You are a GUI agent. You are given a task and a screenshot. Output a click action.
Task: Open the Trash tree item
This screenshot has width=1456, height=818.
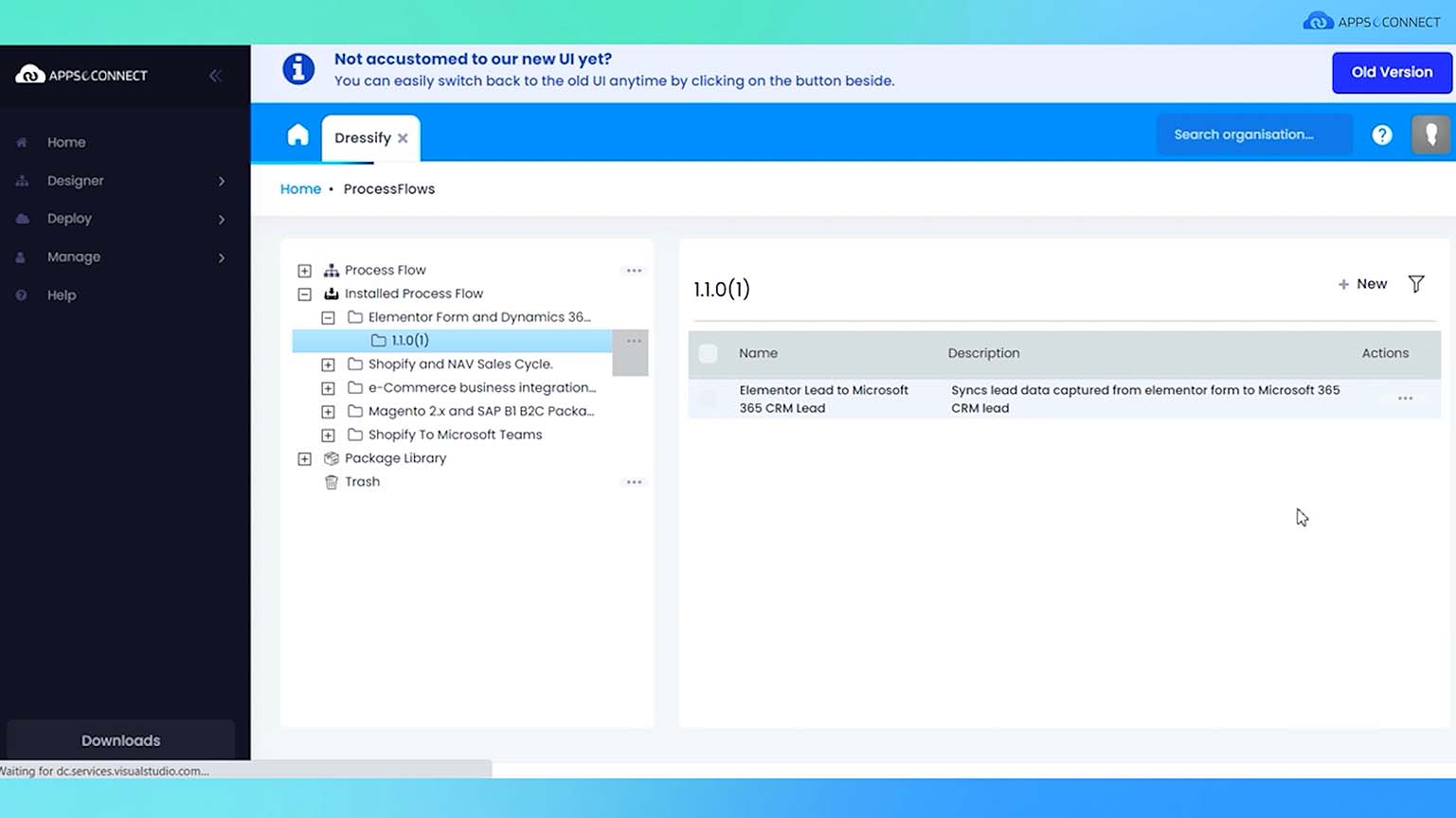click(362, 482)
